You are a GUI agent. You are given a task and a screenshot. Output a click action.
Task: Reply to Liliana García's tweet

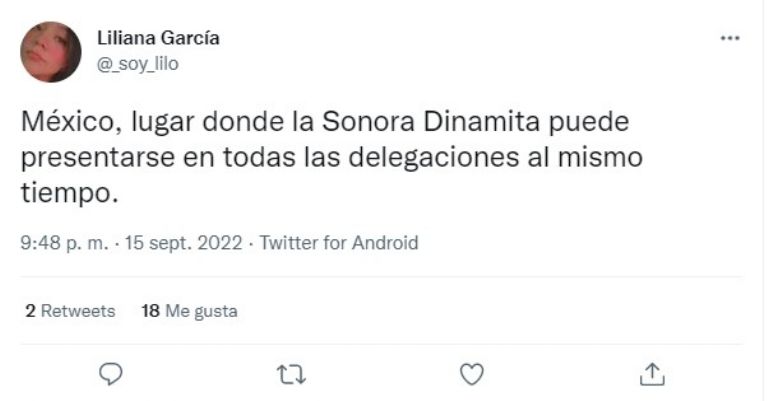pyautogui.click(x=111, y=373)
